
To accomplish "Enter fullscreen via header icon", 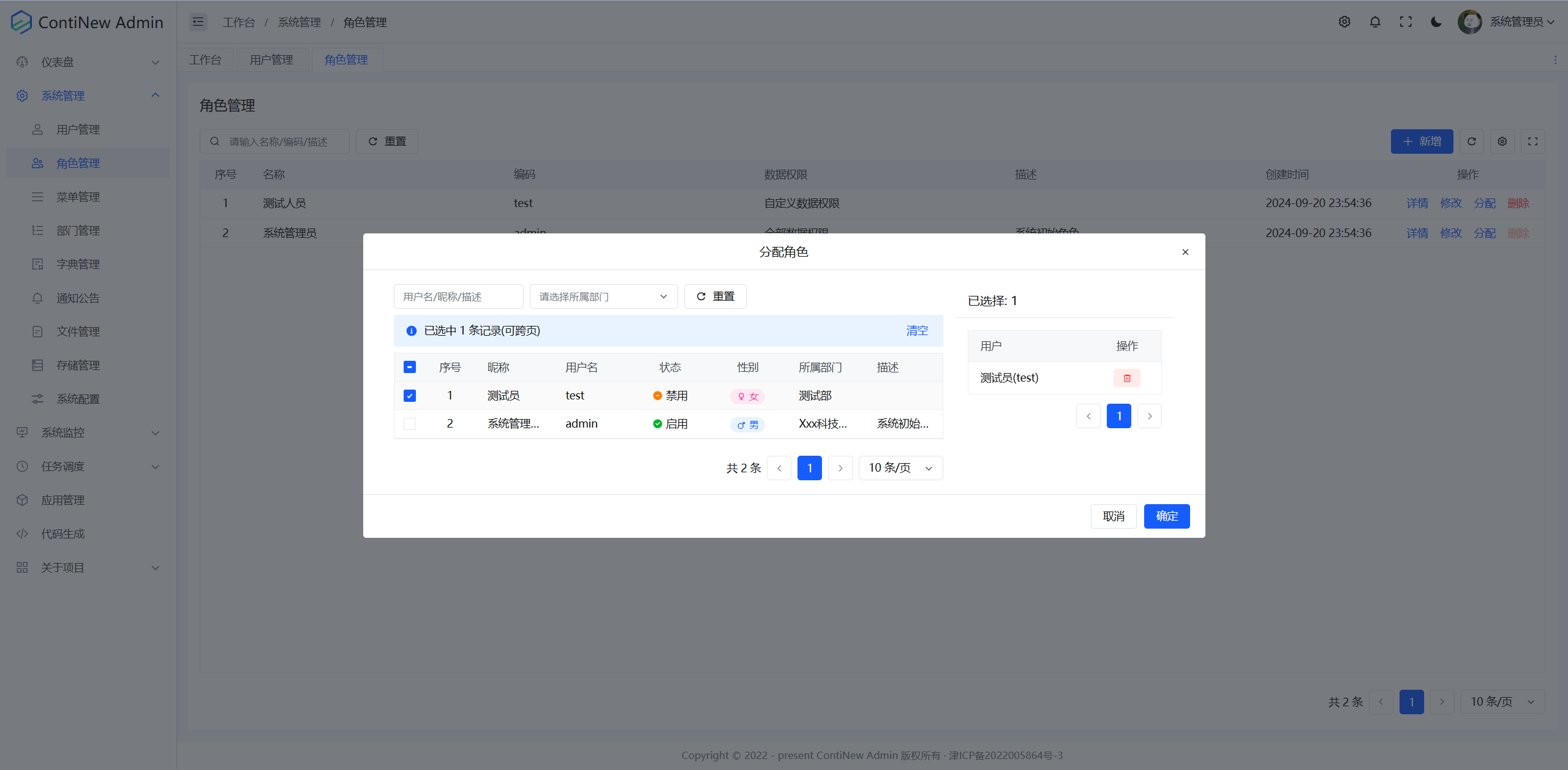I will tap(1406, 22).
